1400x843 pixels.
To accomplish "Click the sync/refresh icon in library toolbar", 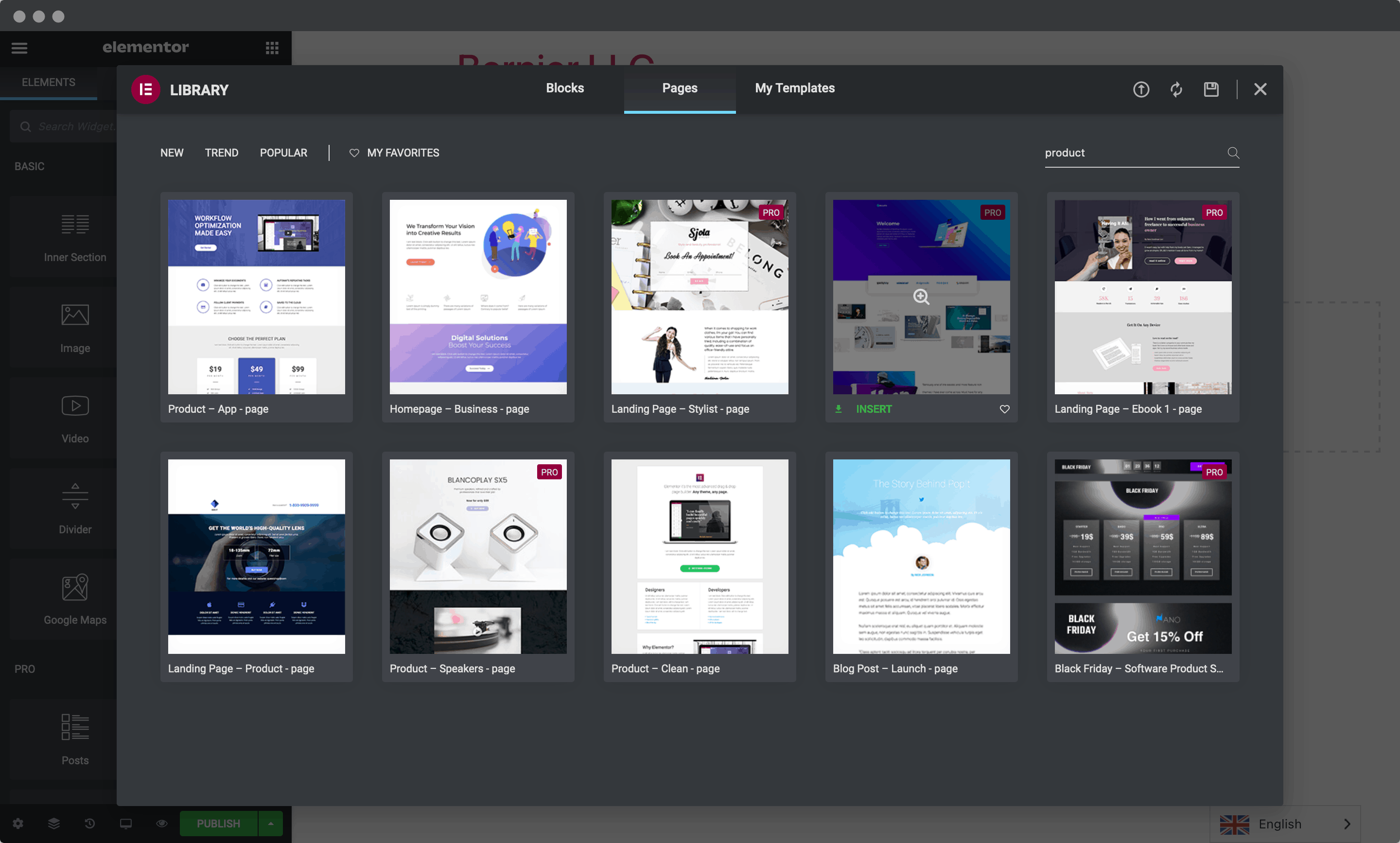I will (1176, 89).
